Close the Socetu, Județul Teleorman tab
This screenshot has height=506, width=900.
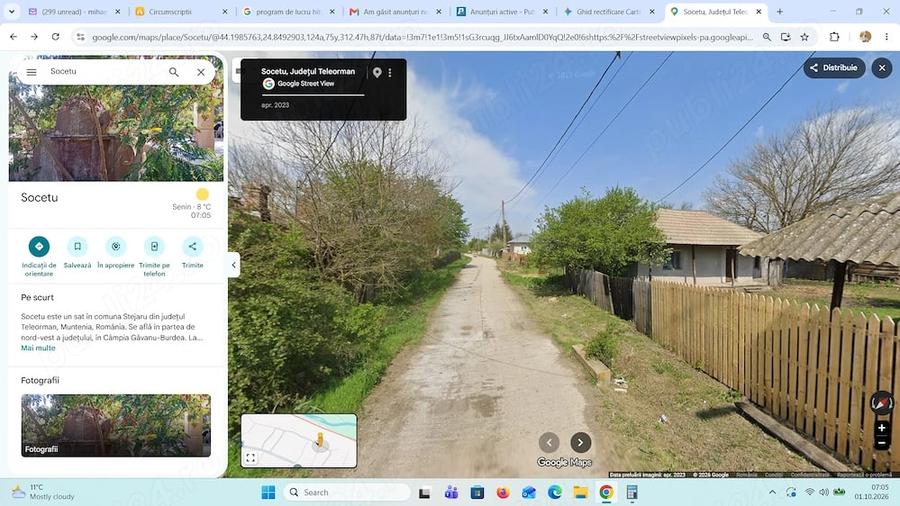tap(759, 11)
